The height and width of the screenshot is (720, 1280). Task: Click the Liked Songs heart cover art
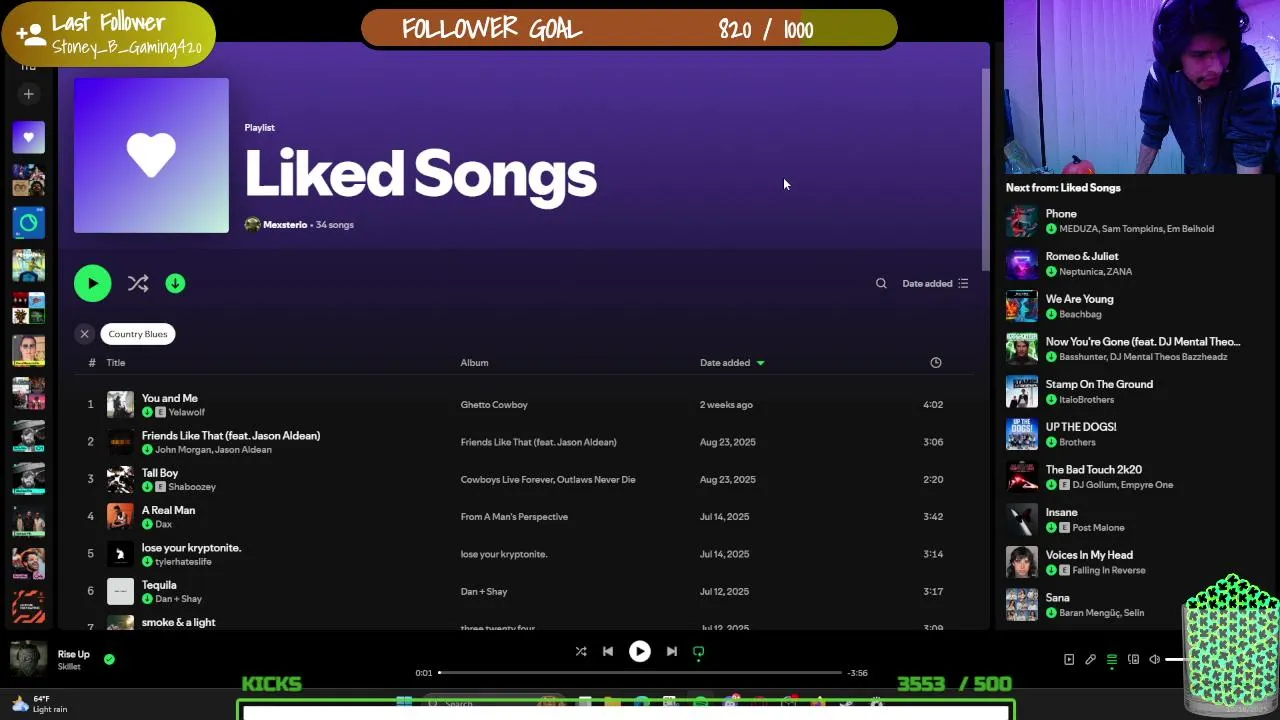pyautogui.click(x=151, y=156)
